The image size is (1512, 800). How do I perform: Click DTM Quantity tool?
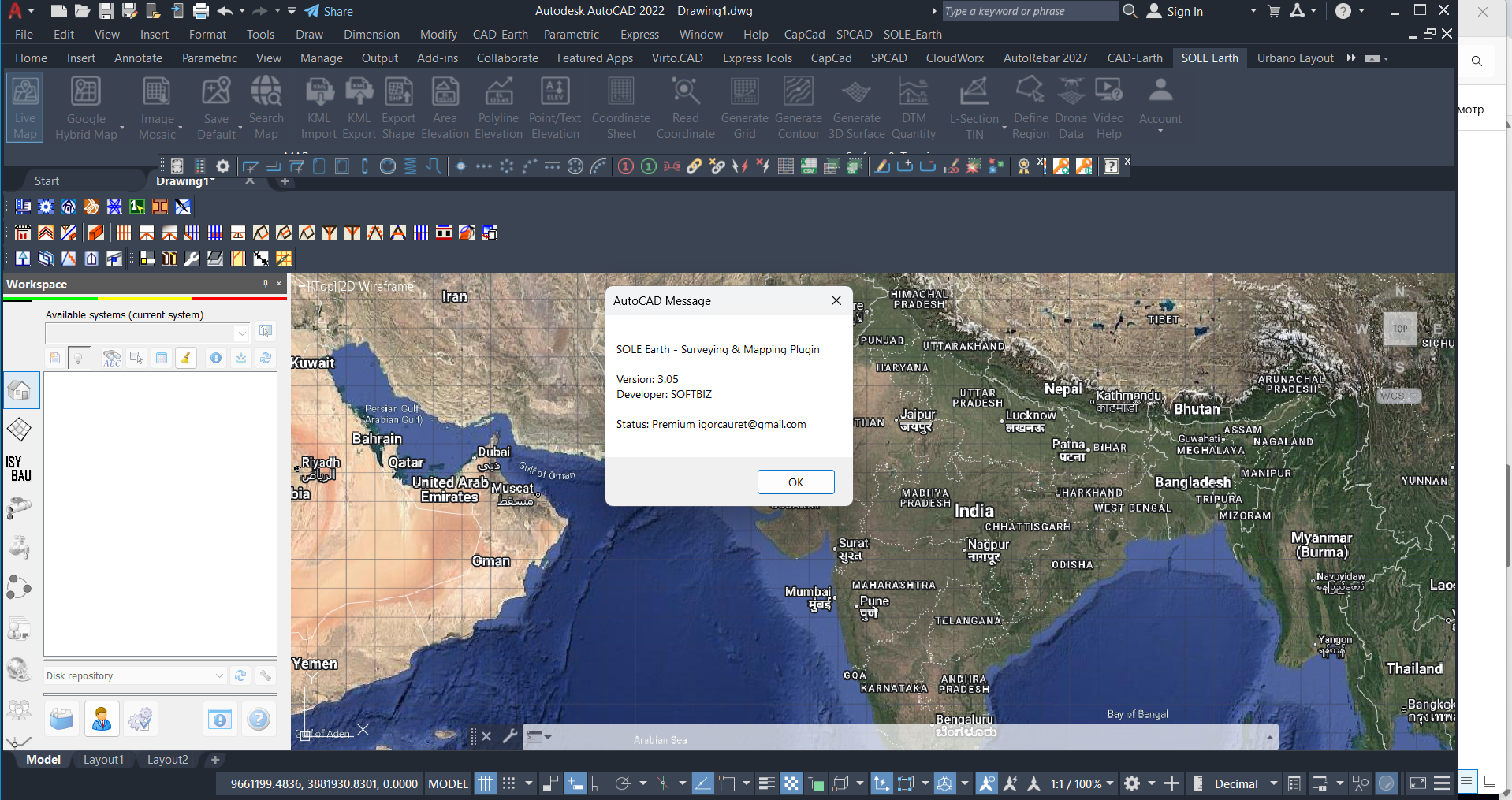coord(914,108)
